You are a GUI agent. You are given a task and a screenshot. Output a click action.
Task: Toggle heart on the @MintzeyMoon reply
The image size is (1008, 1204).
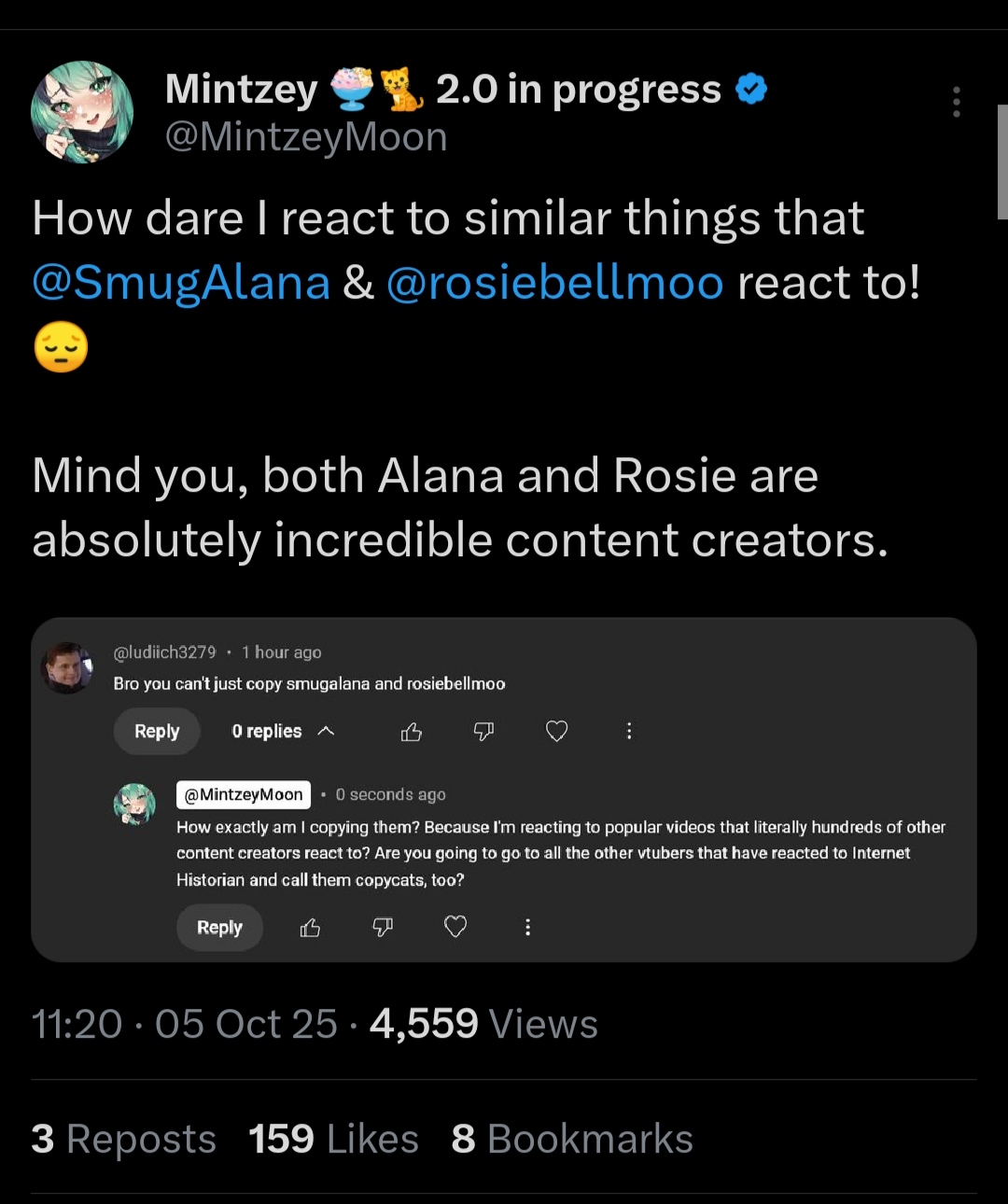(455, 928)
